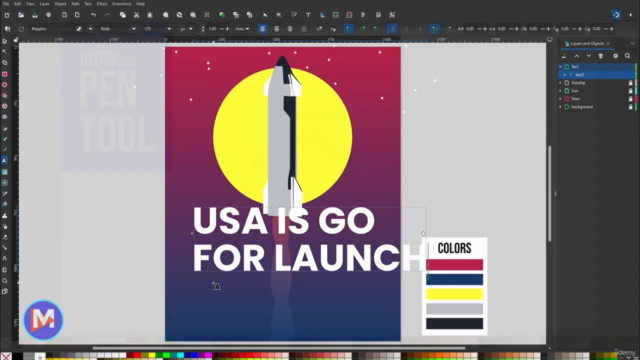Expand the text1 object
Screen dimensions: 640x360
click(x=565, y=75)
